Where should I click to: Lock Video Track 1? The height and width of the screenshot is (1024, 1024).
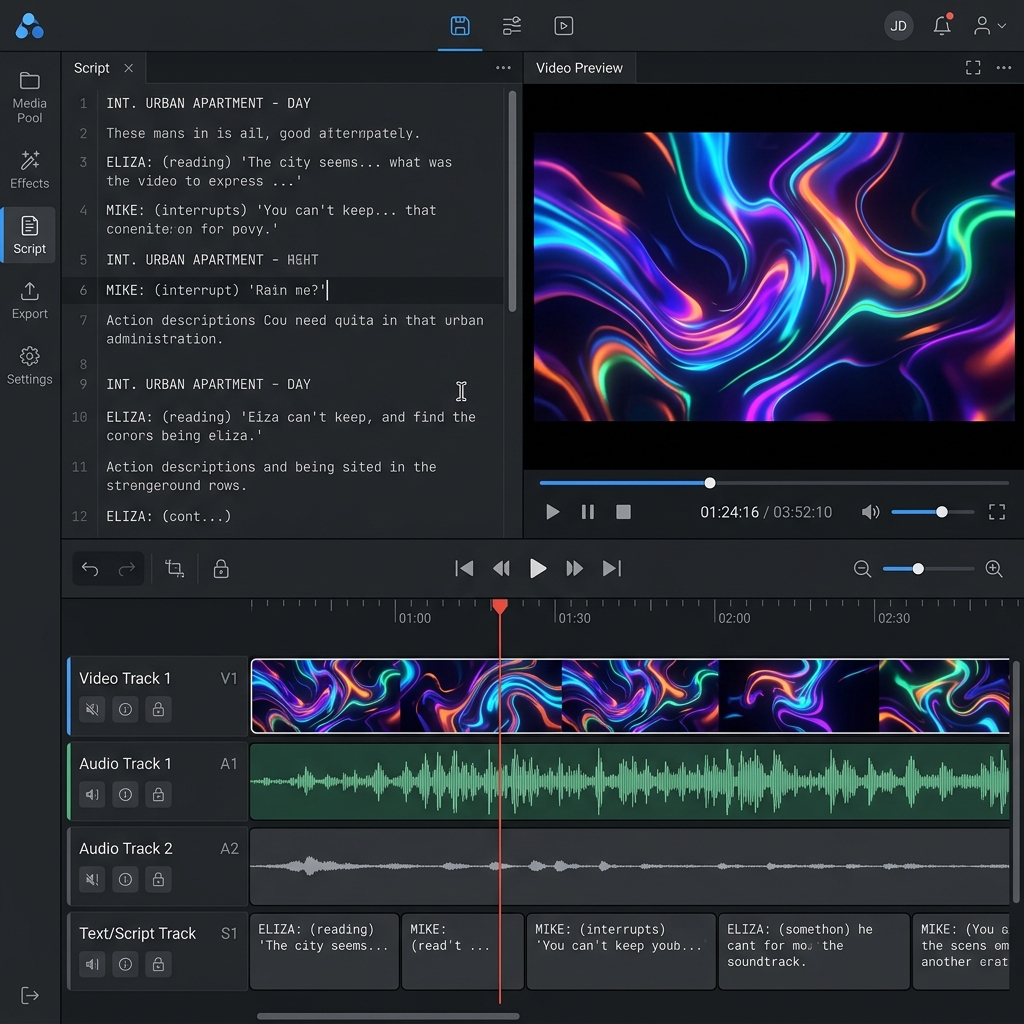tap(158, 709)
